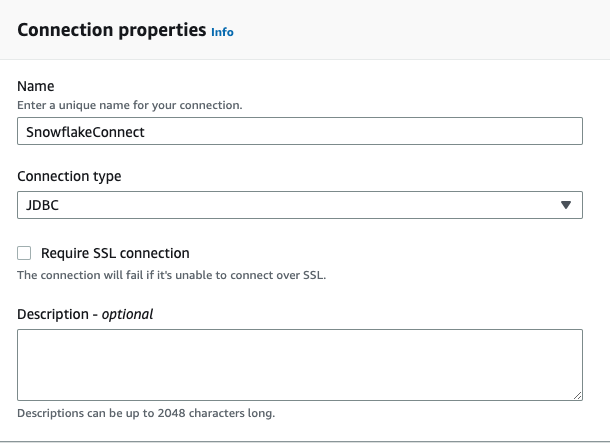Click the Description box resize handle
Screen dimensions: 610x443
coord(577,396)
